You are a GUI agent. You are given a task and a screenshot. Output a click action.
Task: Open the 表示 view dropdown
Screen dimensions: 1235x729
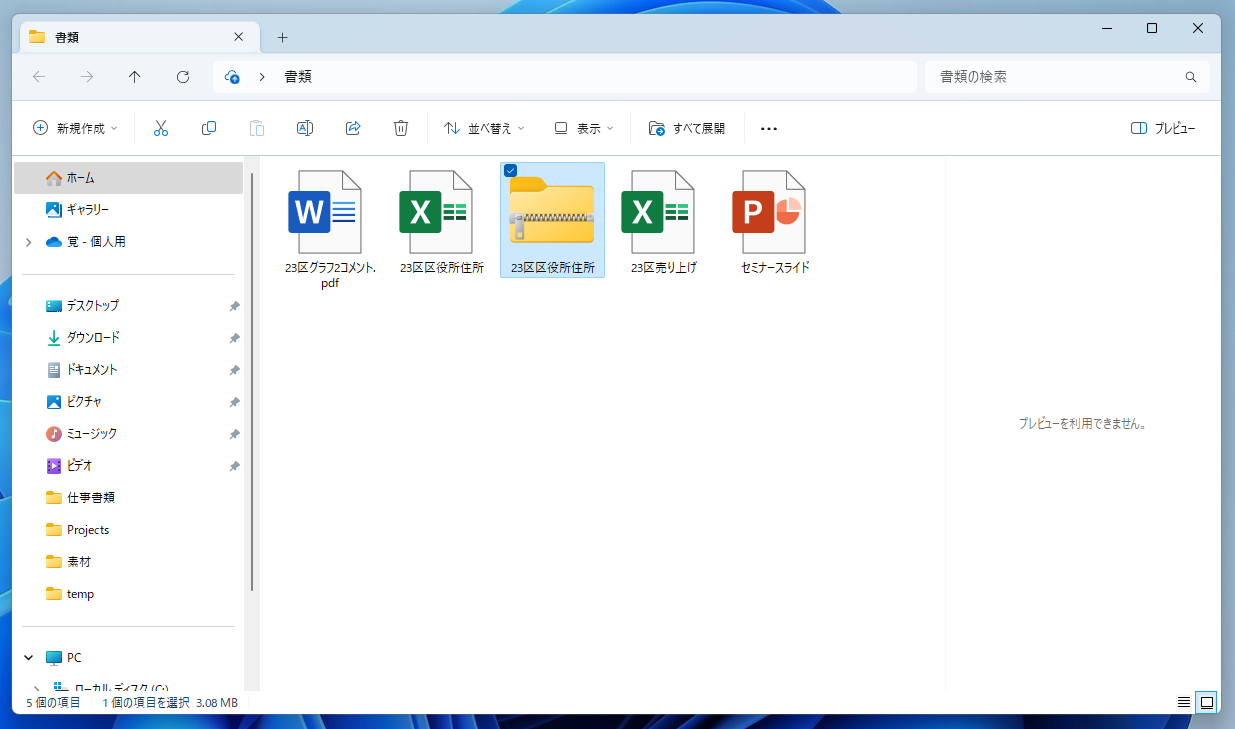point(585,128)
